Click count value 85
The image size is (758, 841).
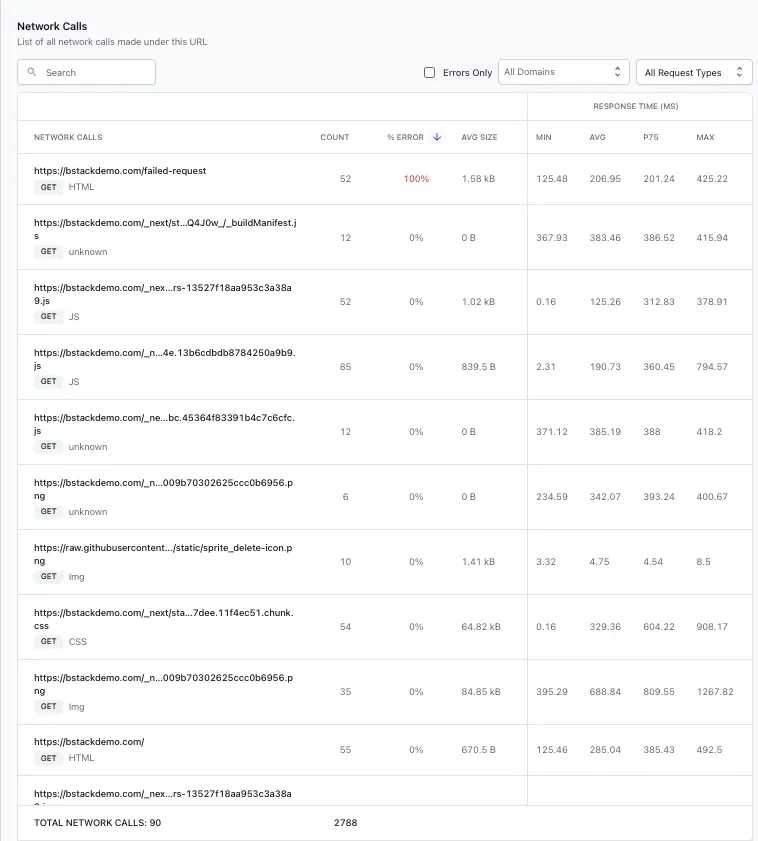click(345, 367)
